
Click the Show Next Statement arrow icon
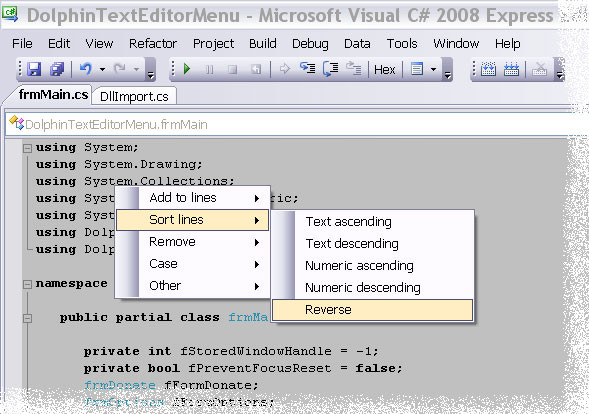tap(285, 69)
